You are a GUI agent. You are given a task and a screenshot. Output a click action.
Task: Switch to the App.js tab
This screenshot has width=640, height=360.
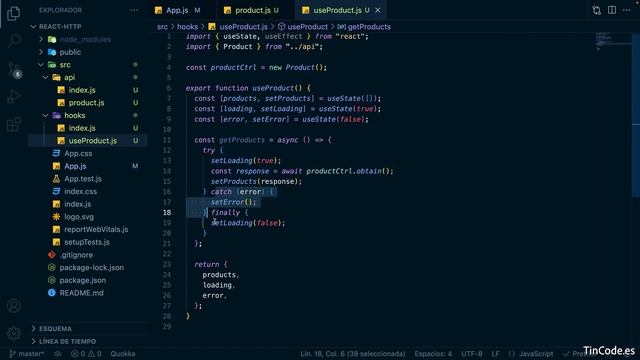(x=178, y=10)
